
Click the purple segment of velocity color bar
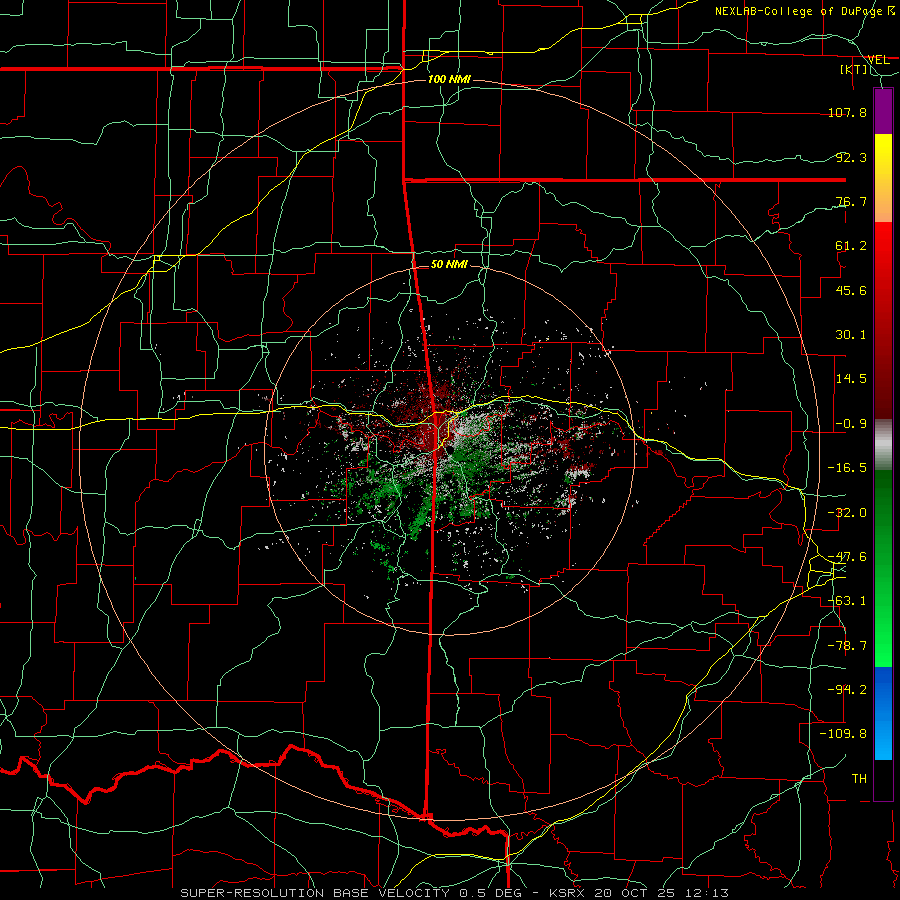(883, 112)
